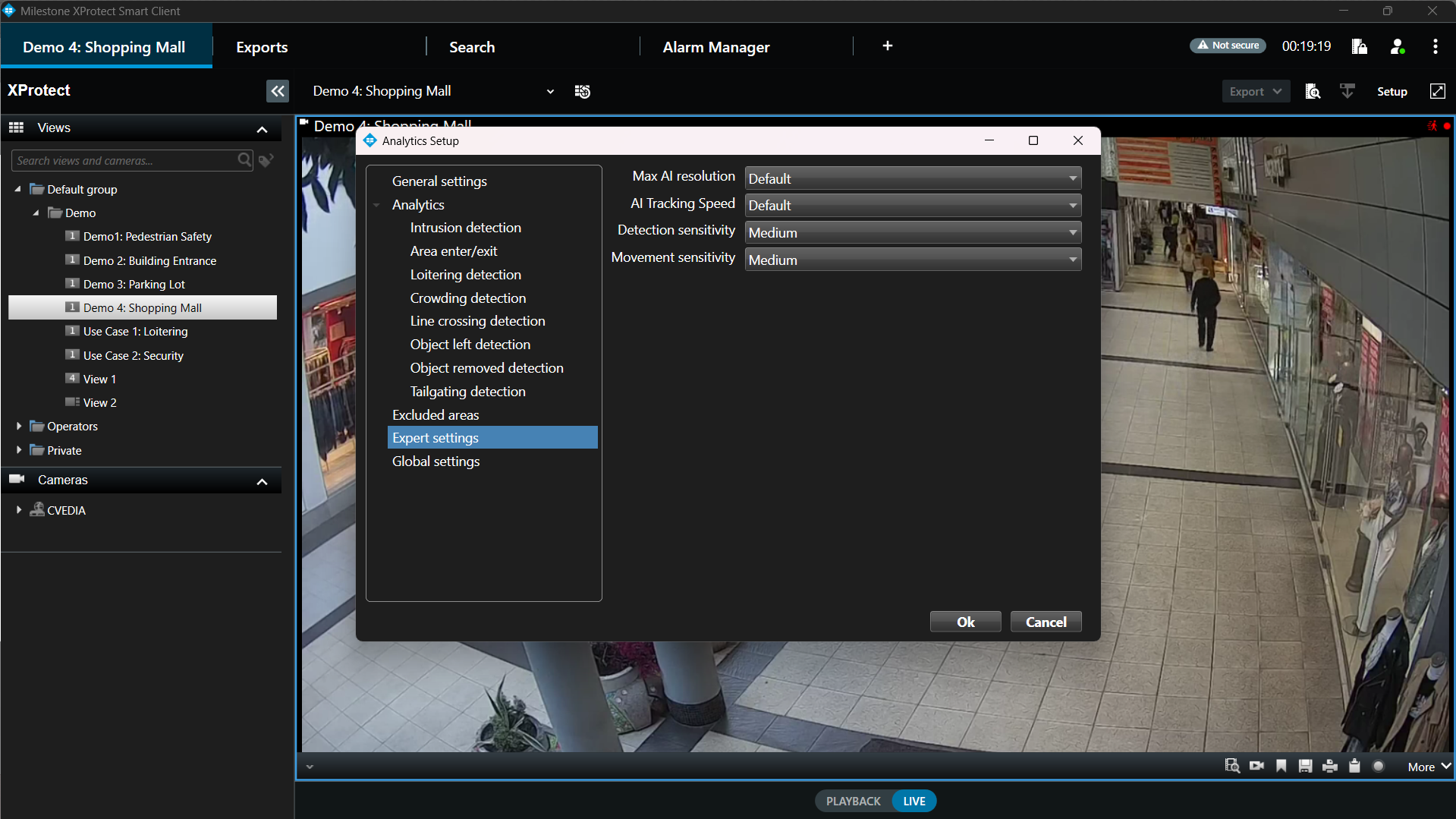This screenshot has width=1456, height=819.
Task: Click Cancel in Analytics Setup dialog
Action: pos(1046,622)
